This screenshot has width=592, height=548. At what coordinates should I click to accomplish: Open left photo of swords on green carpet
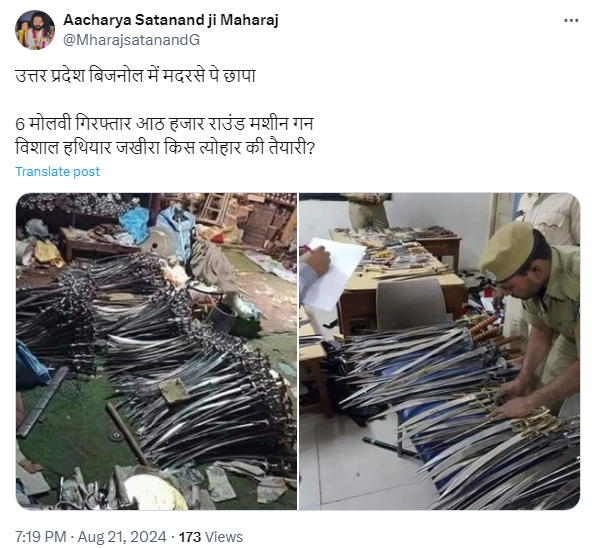click(156, 351)
